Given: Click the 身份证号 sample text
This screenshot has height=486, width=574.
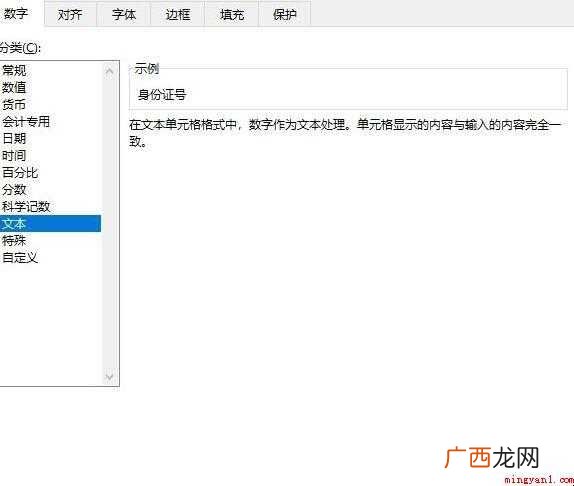Looking at the screenshot, I should click(x=162, y=95).
